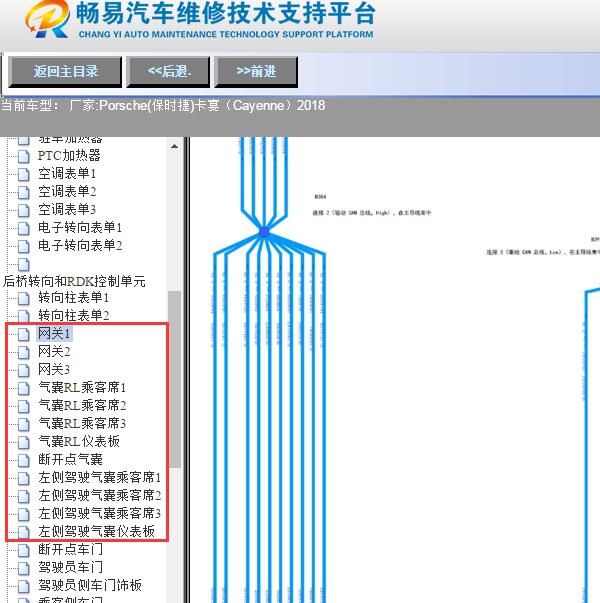Click the page icon beside 气囊RL乘客席1
Image resolution: width=600 pixels, height=603 pixels.
24,389
